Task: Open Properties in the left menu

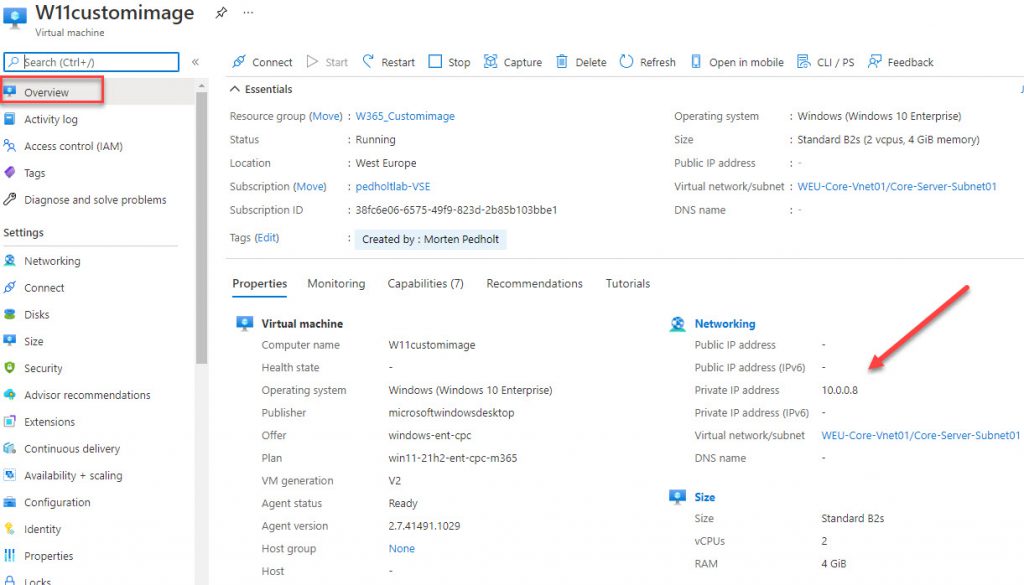Action: pyautogui.click(x=49, y=556)
